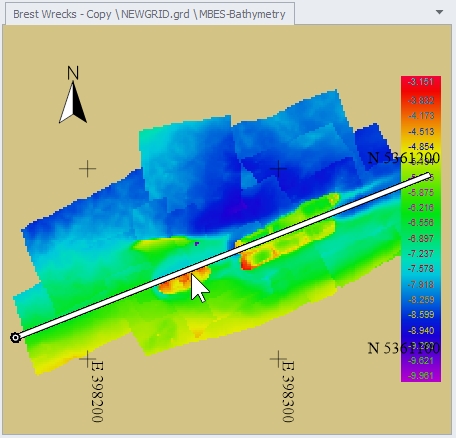
Task: Select the profile line start handle circle
Action: (x=15, y=338)
